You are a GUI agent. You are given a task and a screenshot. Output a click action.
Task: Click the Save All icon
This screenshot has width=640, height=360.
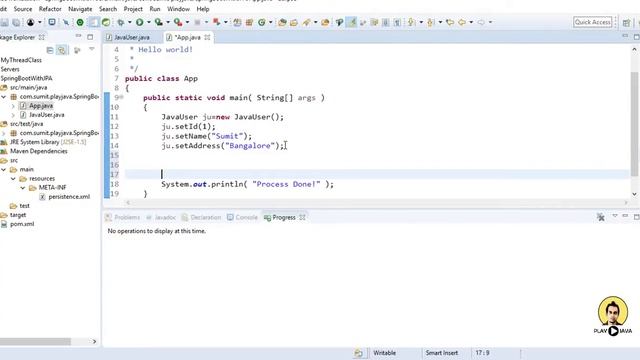click(16, 22)
